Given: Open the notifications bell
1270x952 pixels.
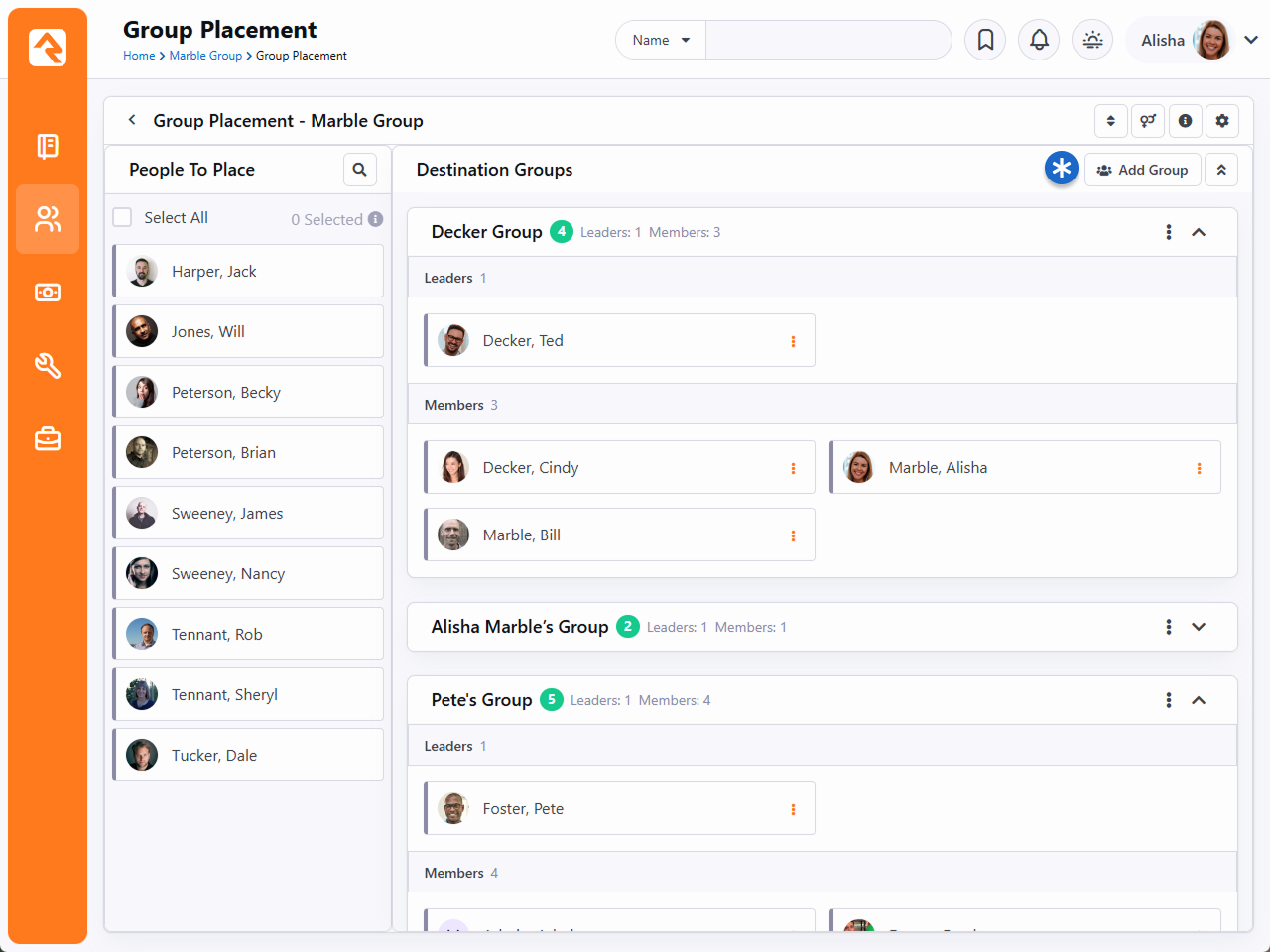Looking at the screenshot, I should point(1039,40).
